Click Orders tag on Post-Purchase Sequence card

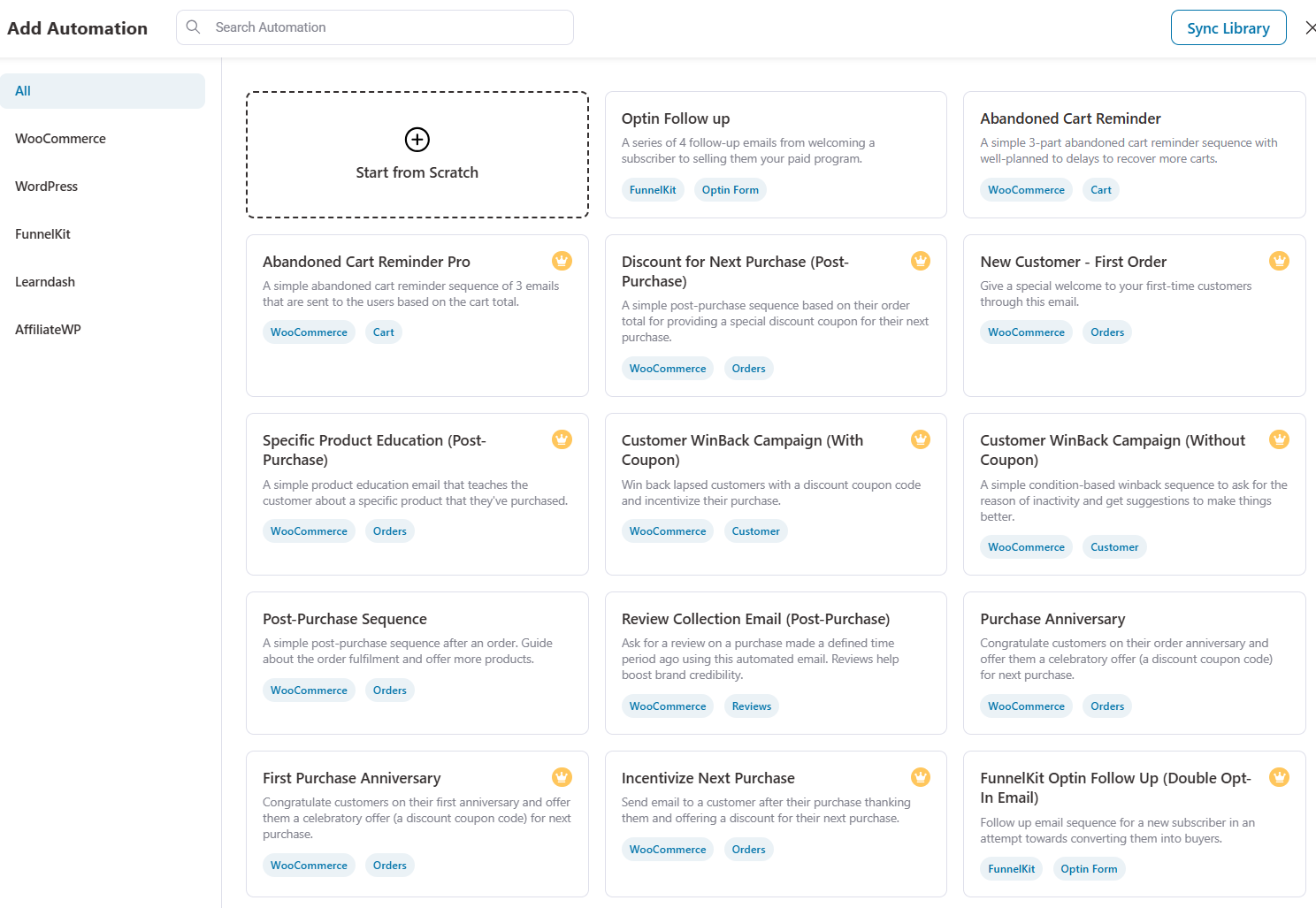390,691
